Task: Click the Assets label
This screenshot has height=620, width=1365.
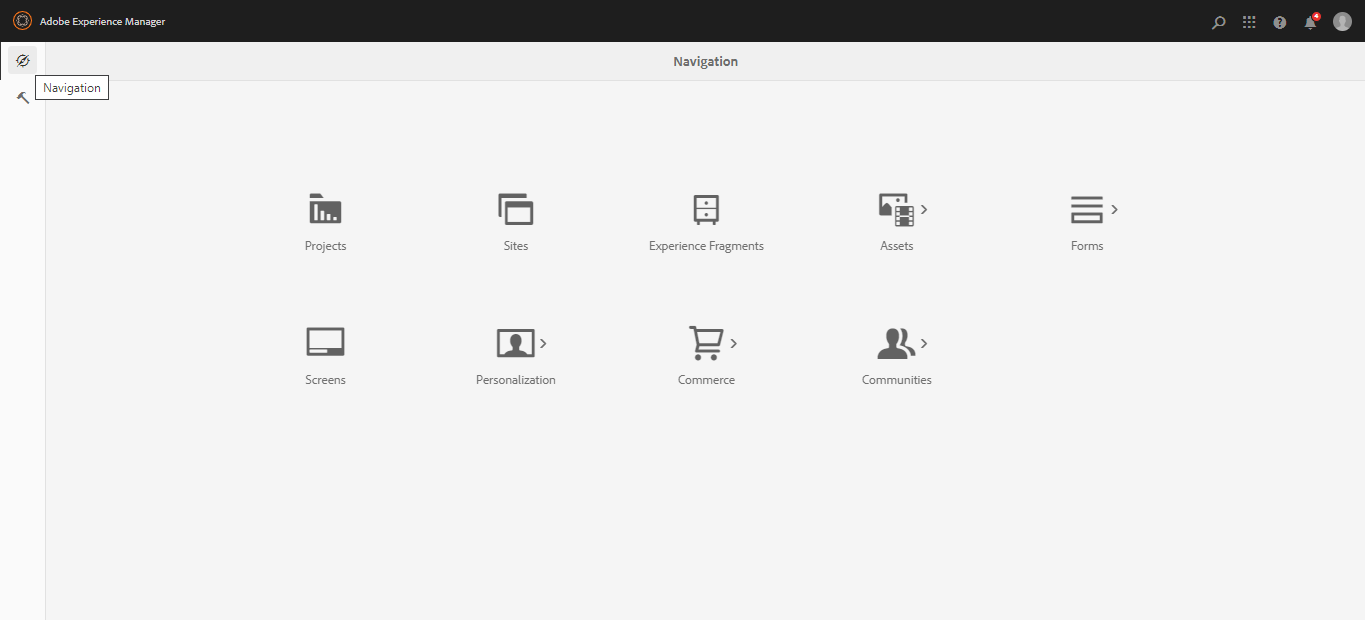Action: pyautogui.click(x=896, y=246)
